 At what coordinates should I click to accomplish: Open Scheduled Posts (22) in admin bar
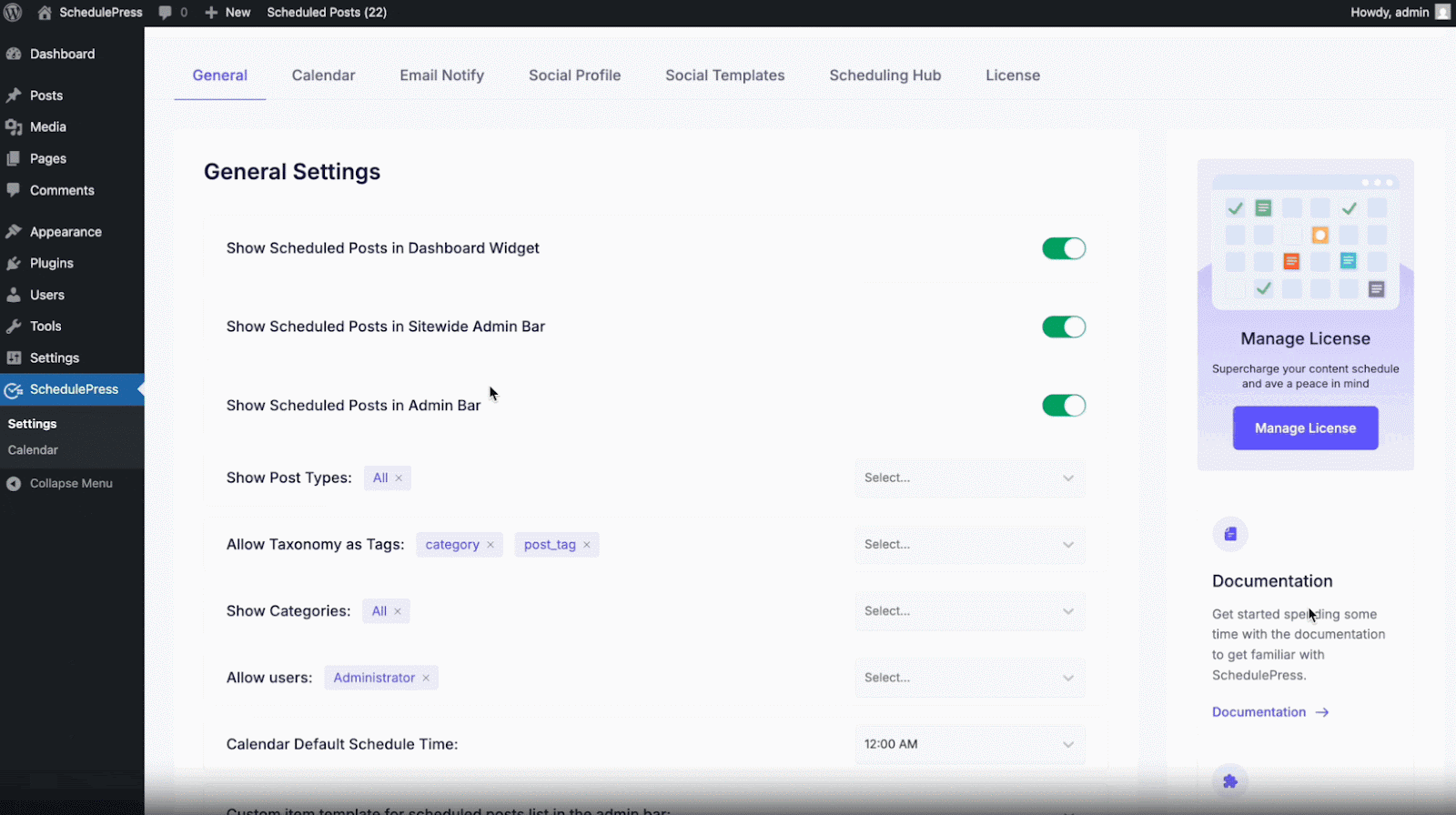click(327, 13)
